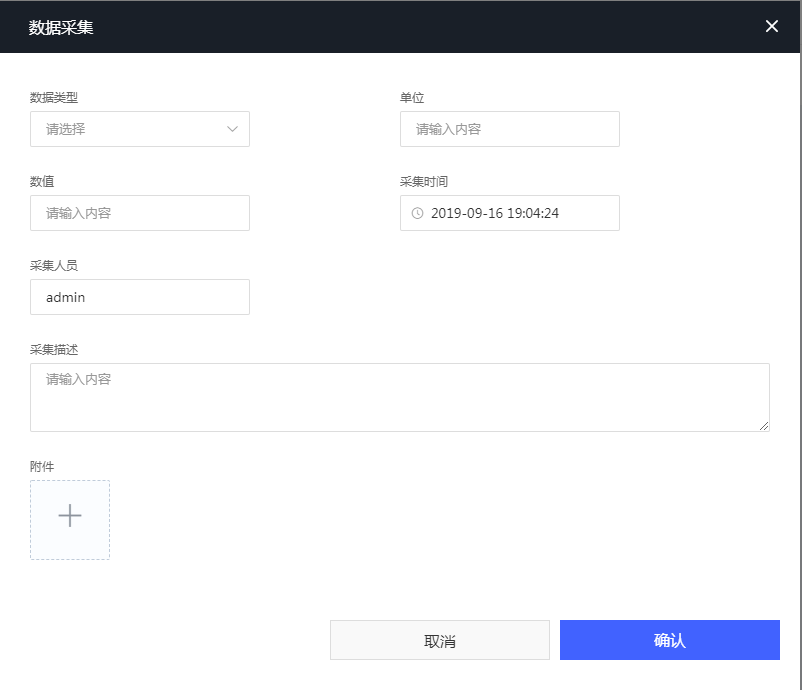This screenshot has height=690, width=802.
Task: Click the 附件 section label
Action: 42,466
